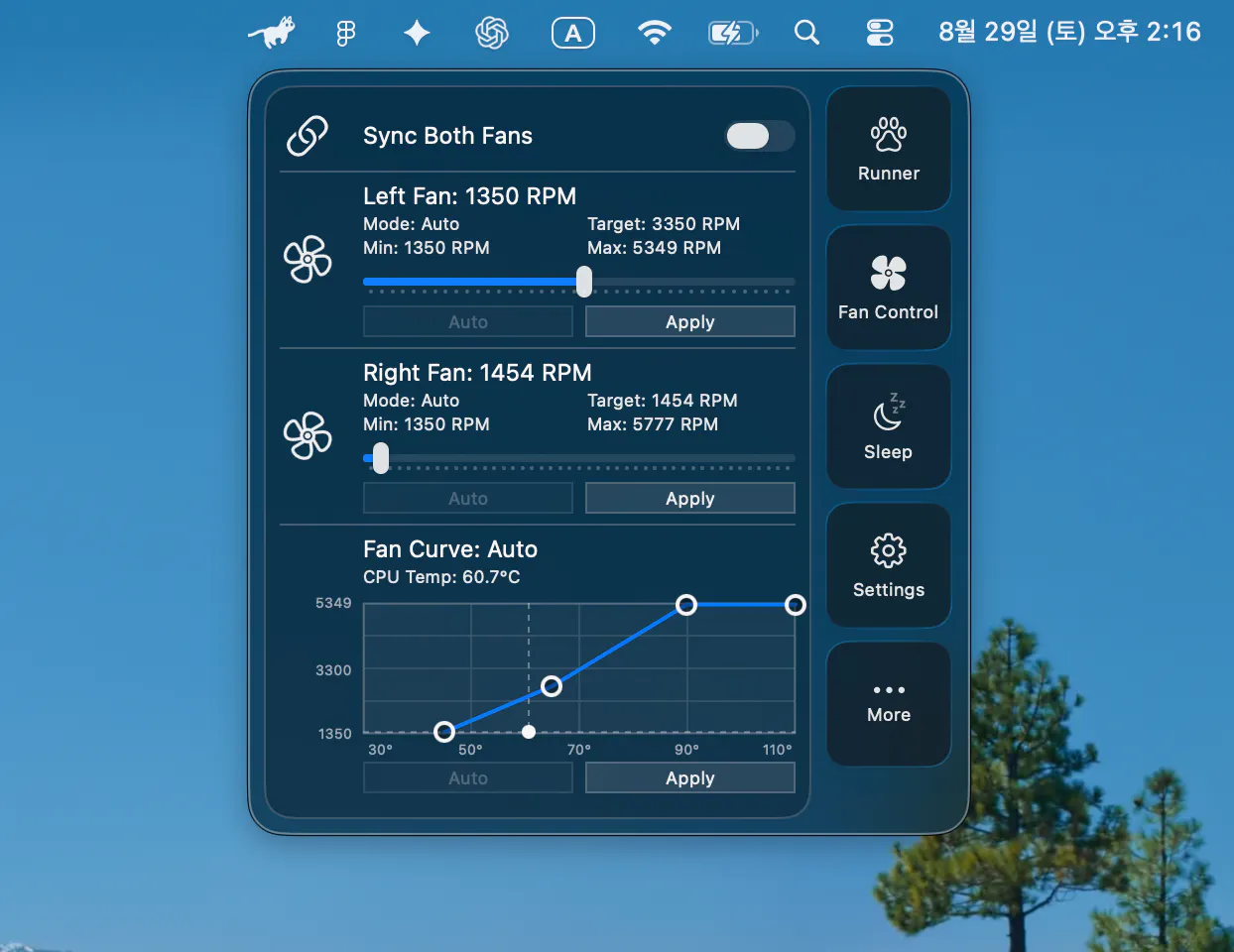1234x952 pixels.
Task: Toggle the Sync Both Fans switch
Action: click(760, 136)
